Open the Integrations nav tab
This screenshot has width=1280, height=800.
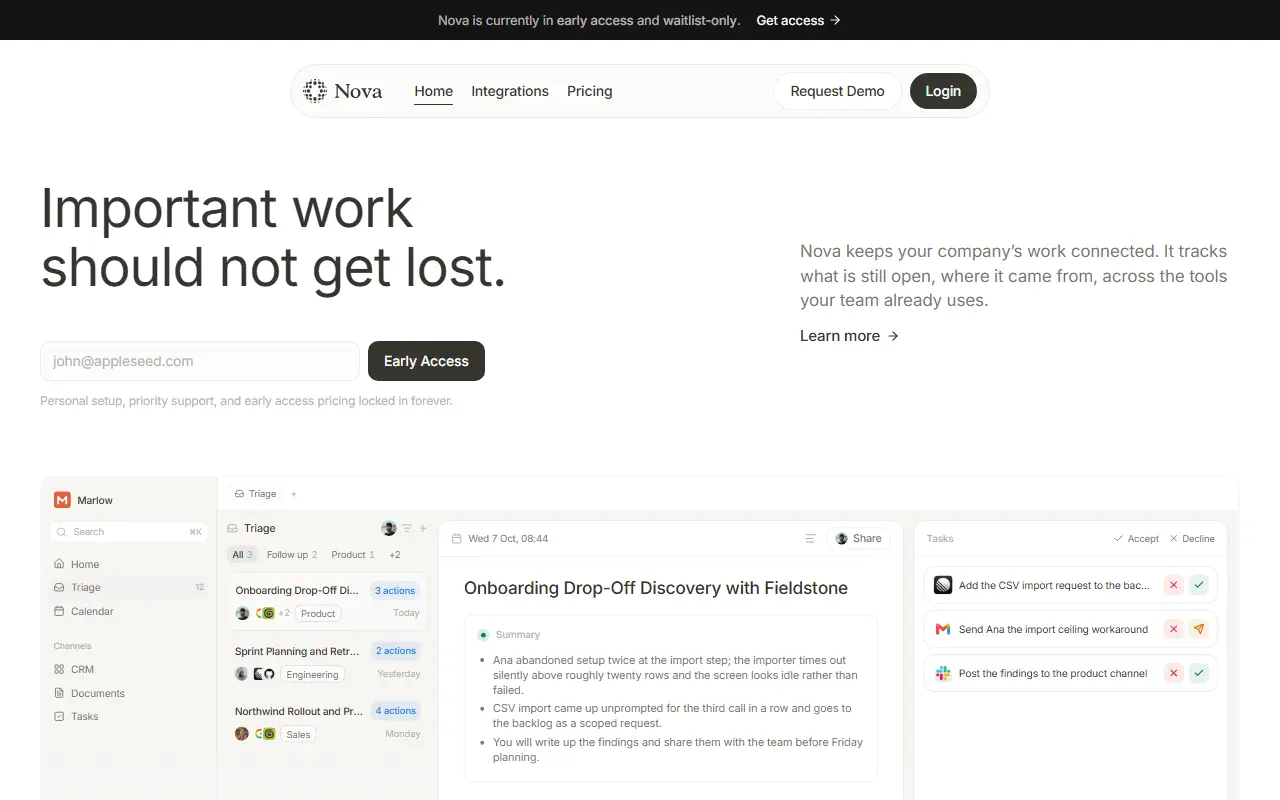click(x=510, y=91)
